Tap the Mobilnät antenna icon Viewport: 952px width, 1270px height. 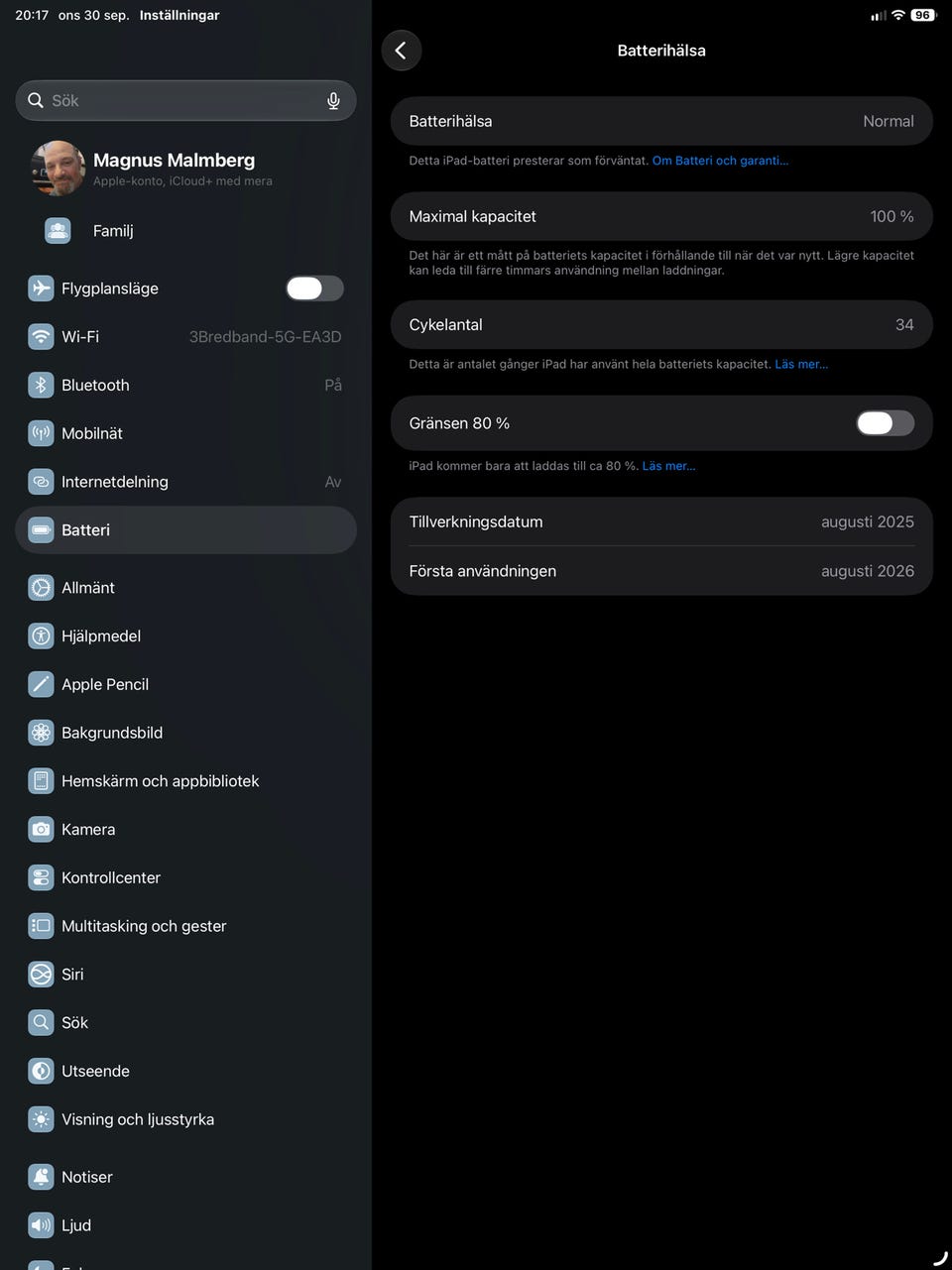click(41, 433)
